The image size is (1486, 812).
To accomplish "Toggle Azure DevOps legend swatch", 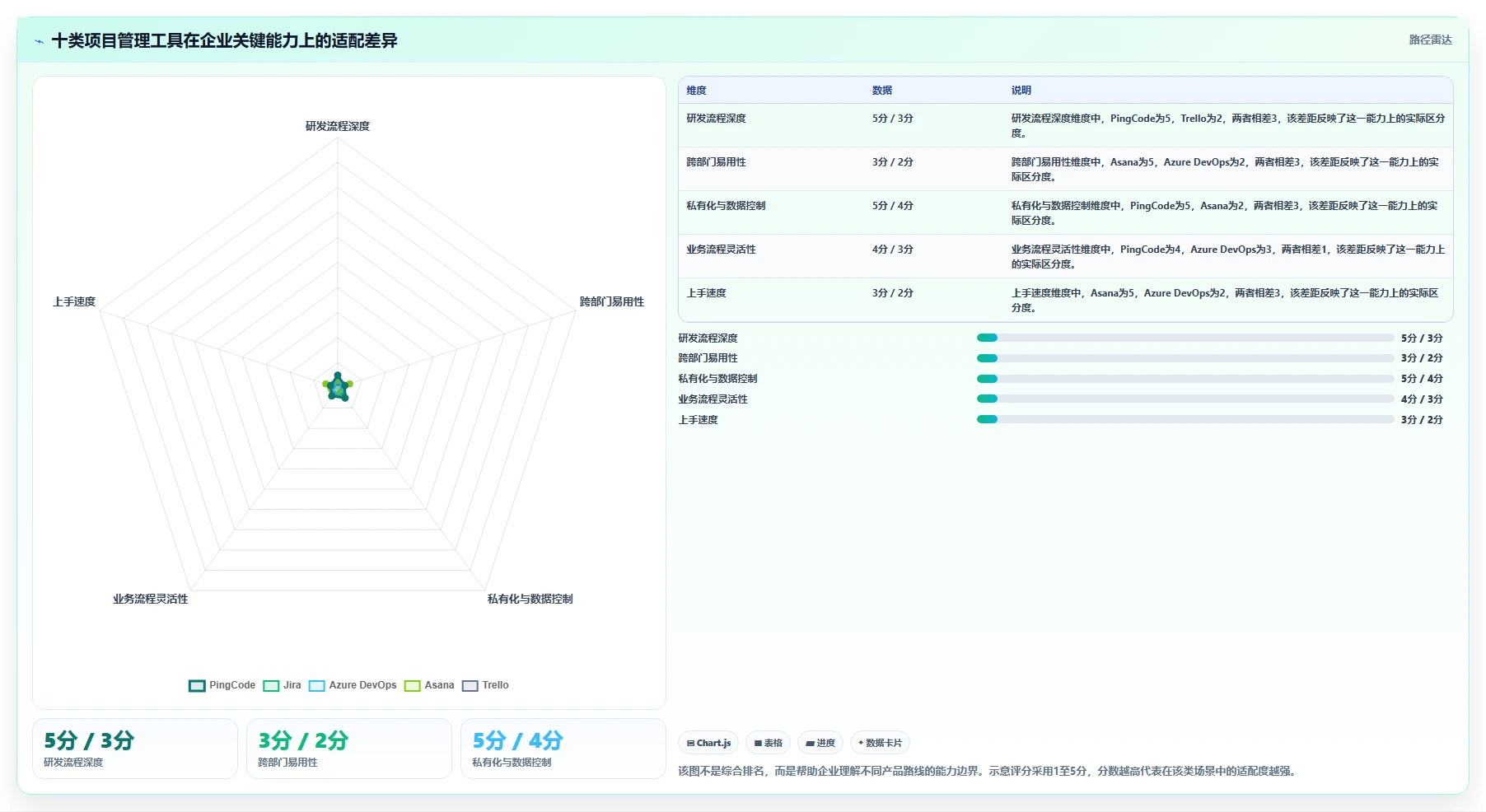I will (x=317, y=686).
